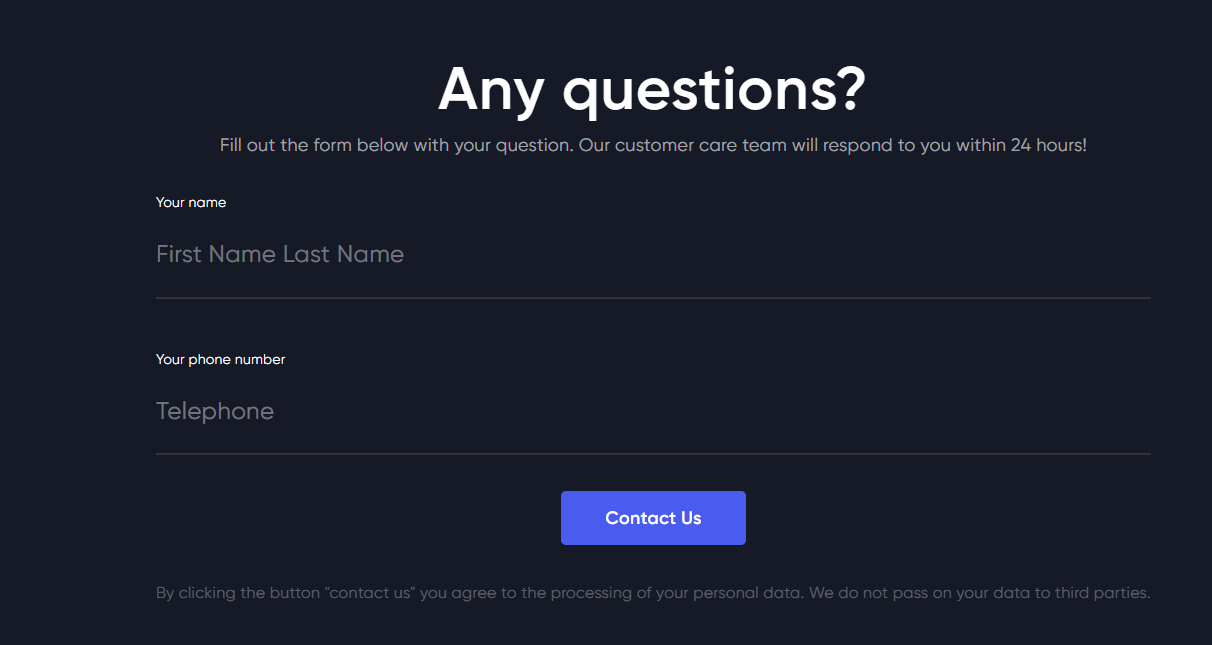Focus the First Name Last Name field
This screenshot has height=645, width=1212.
pyautogui.click(x=653, y=254)
